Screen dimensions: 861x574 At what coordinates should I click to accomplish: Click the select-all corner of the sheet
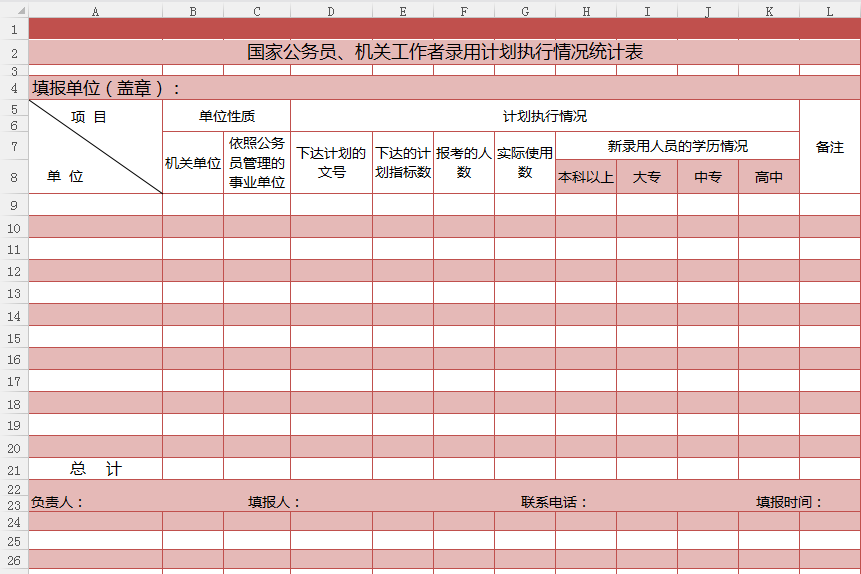(x=14, y=11)
